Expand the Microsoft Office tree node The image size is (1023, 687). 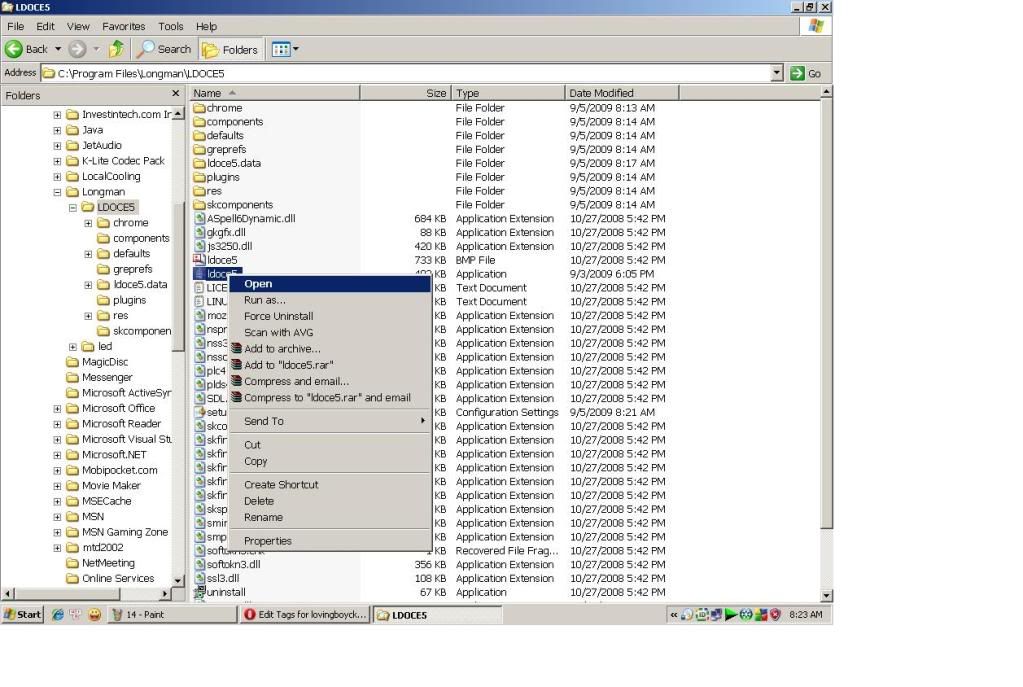57,409
